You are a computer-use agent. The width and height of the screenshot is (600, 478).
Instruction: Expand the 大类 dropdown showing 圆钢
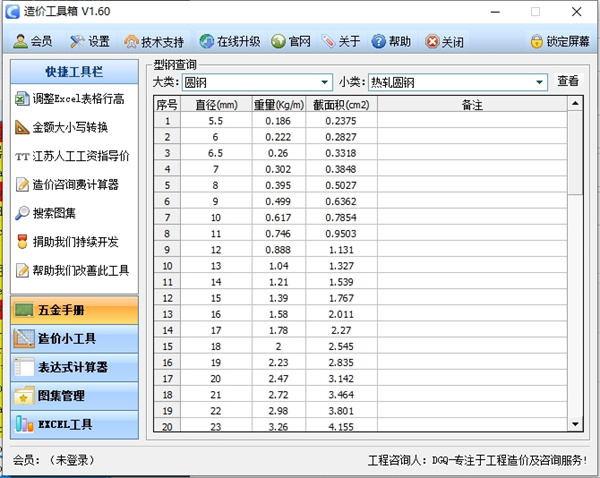(324, 82)
